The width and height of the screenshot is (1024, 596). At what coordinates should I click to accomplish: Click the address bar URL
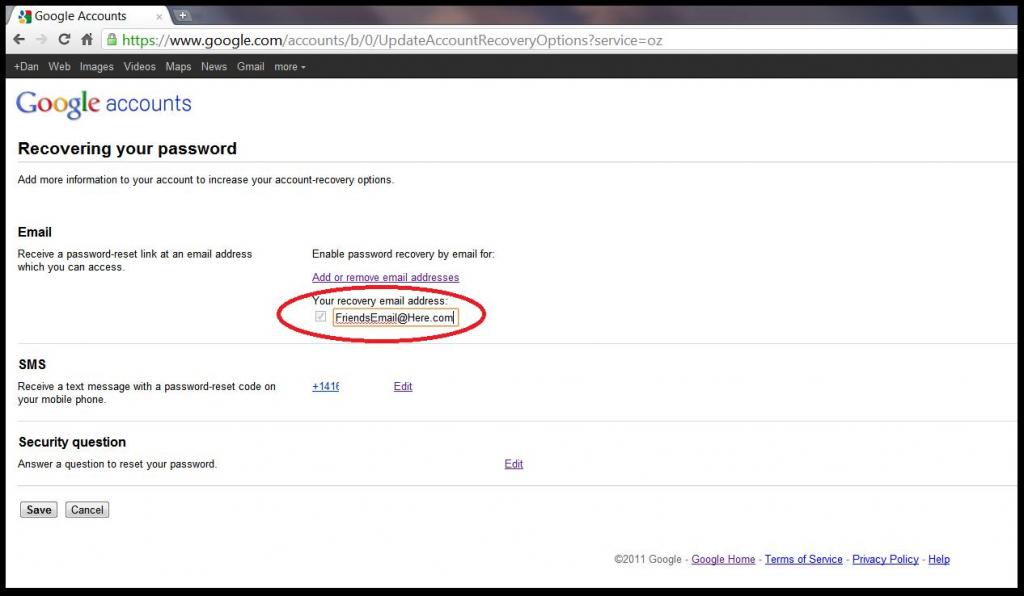pyautogui.click(x=392, y=40)
